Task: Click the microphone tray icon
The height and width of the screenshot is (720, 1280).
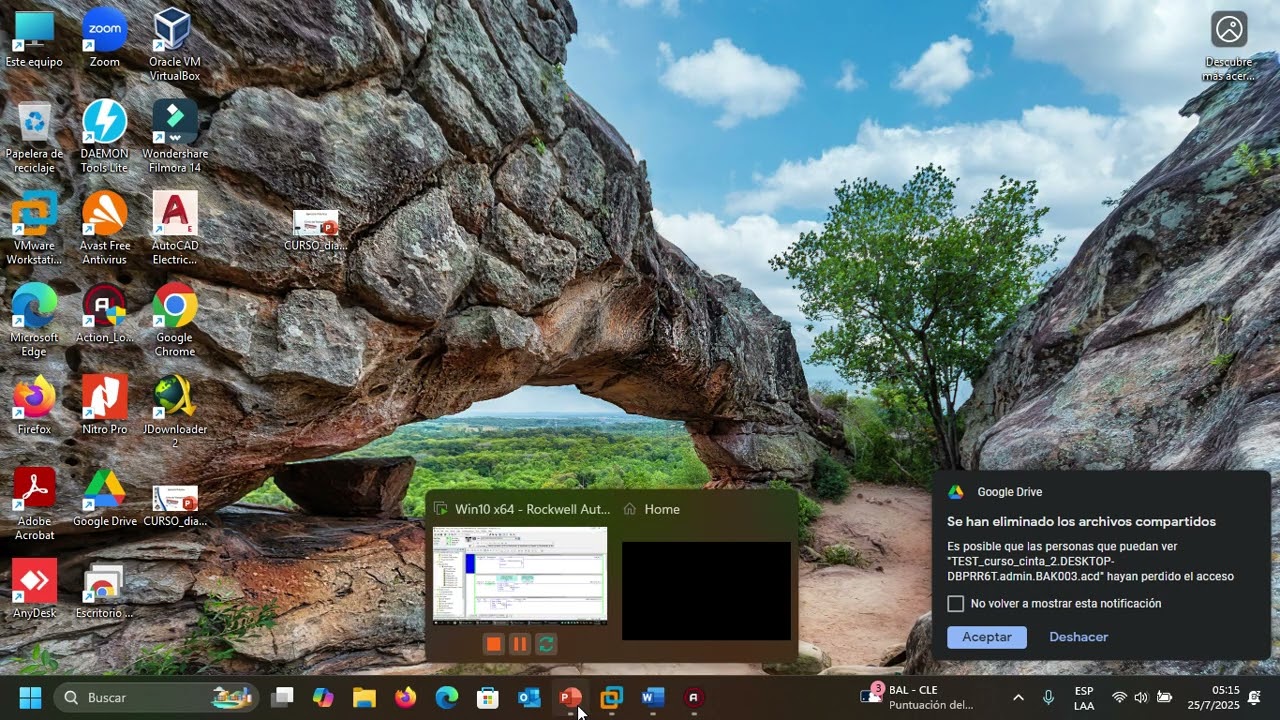Action: (x=1048, y=697)
